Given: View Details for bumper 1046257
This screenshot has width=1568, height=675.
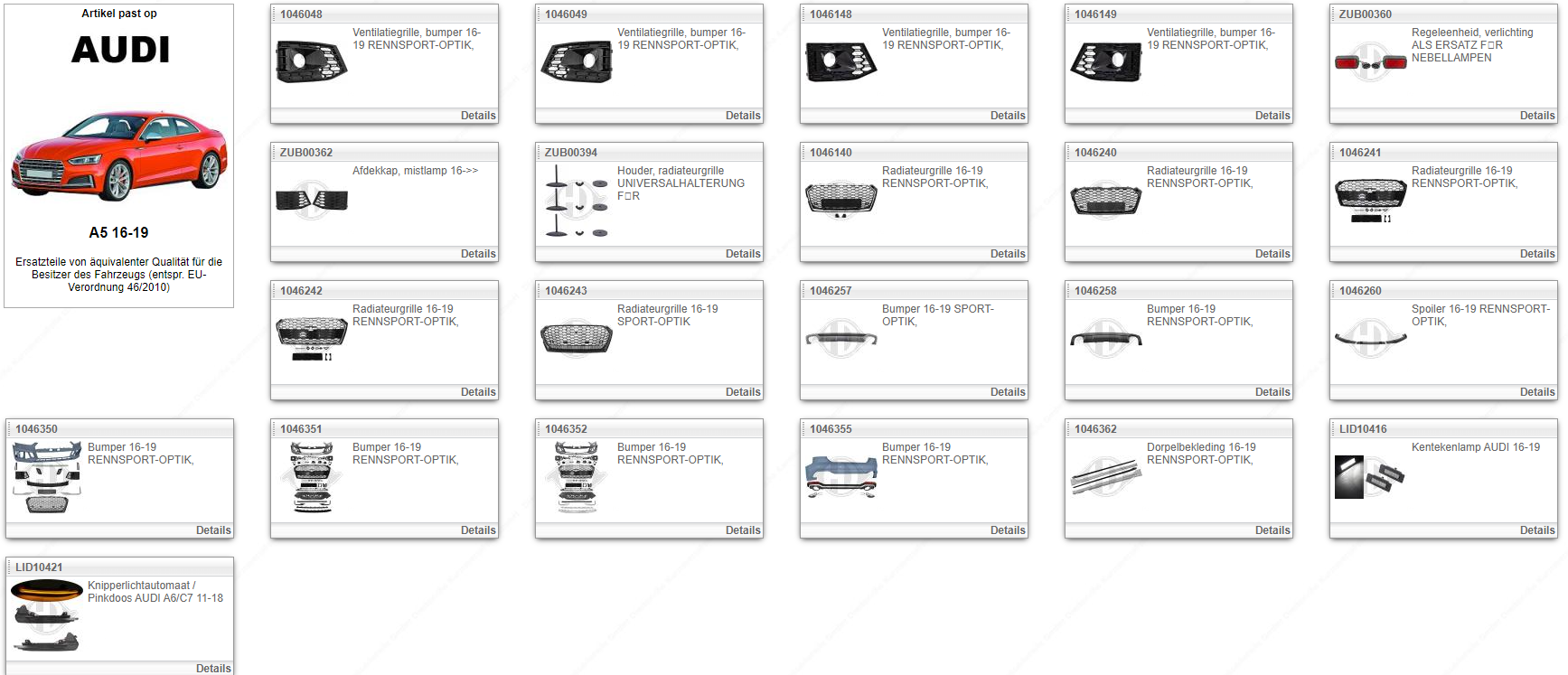Looking at the screenshot, I should [x=1007, y=392].
